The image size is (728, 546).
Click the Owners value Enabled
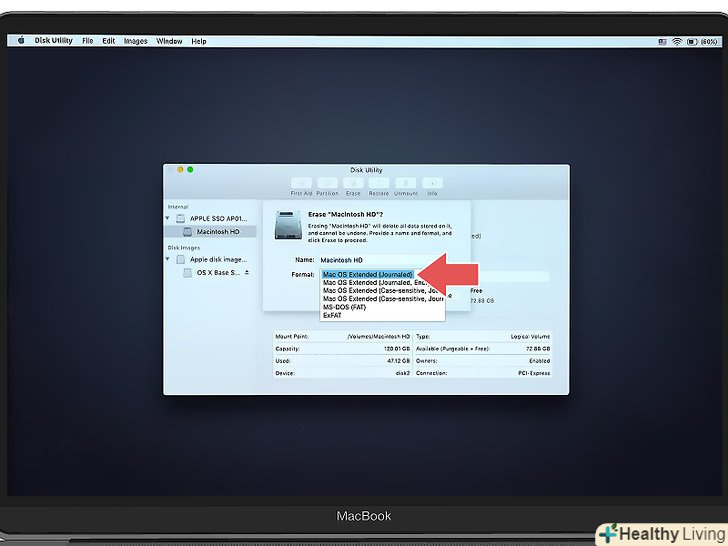540,361
